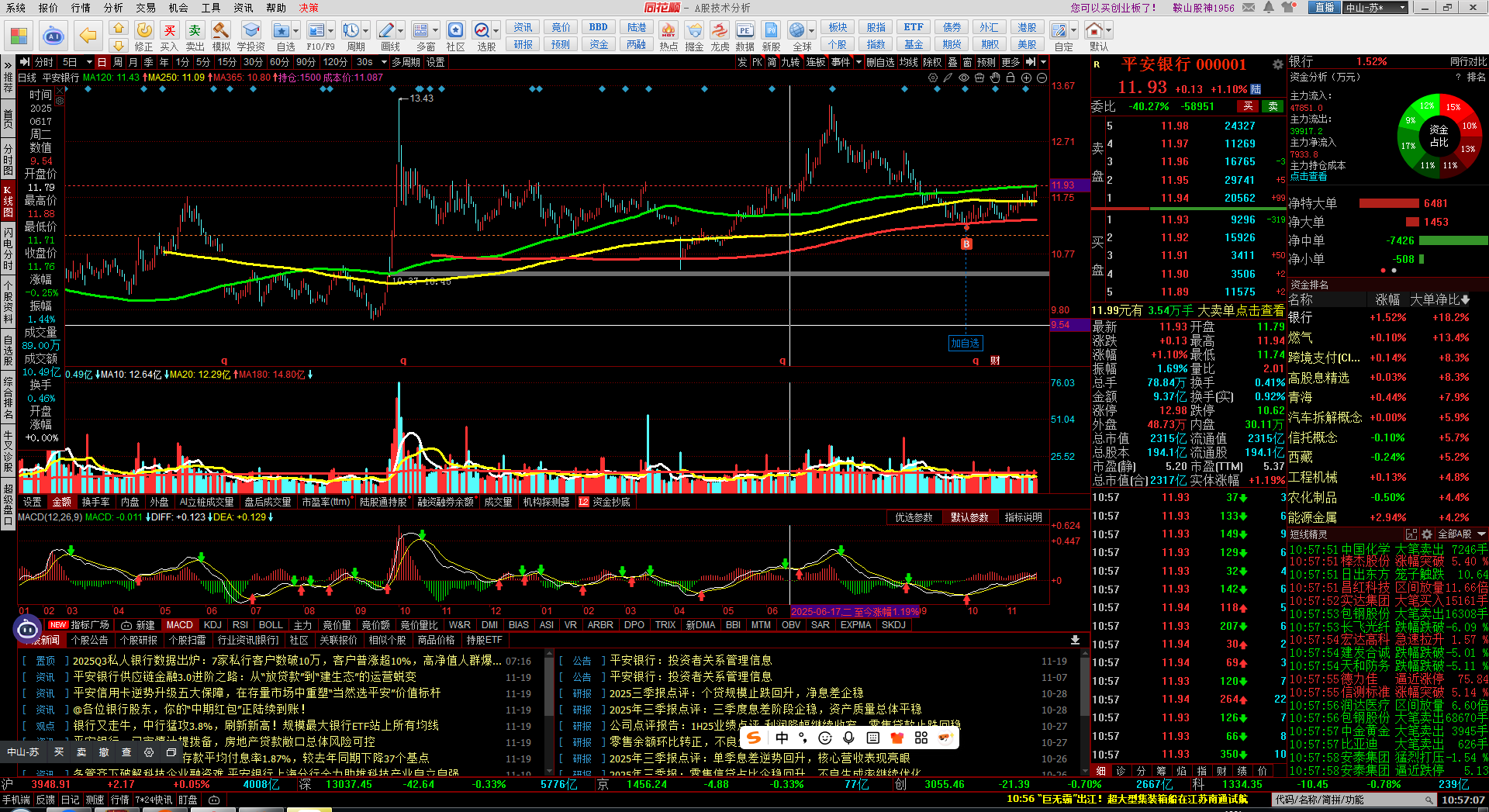Click the chart zoom-out minus icon
This screenshot has width=1489, height=812.
point(1042,78)
